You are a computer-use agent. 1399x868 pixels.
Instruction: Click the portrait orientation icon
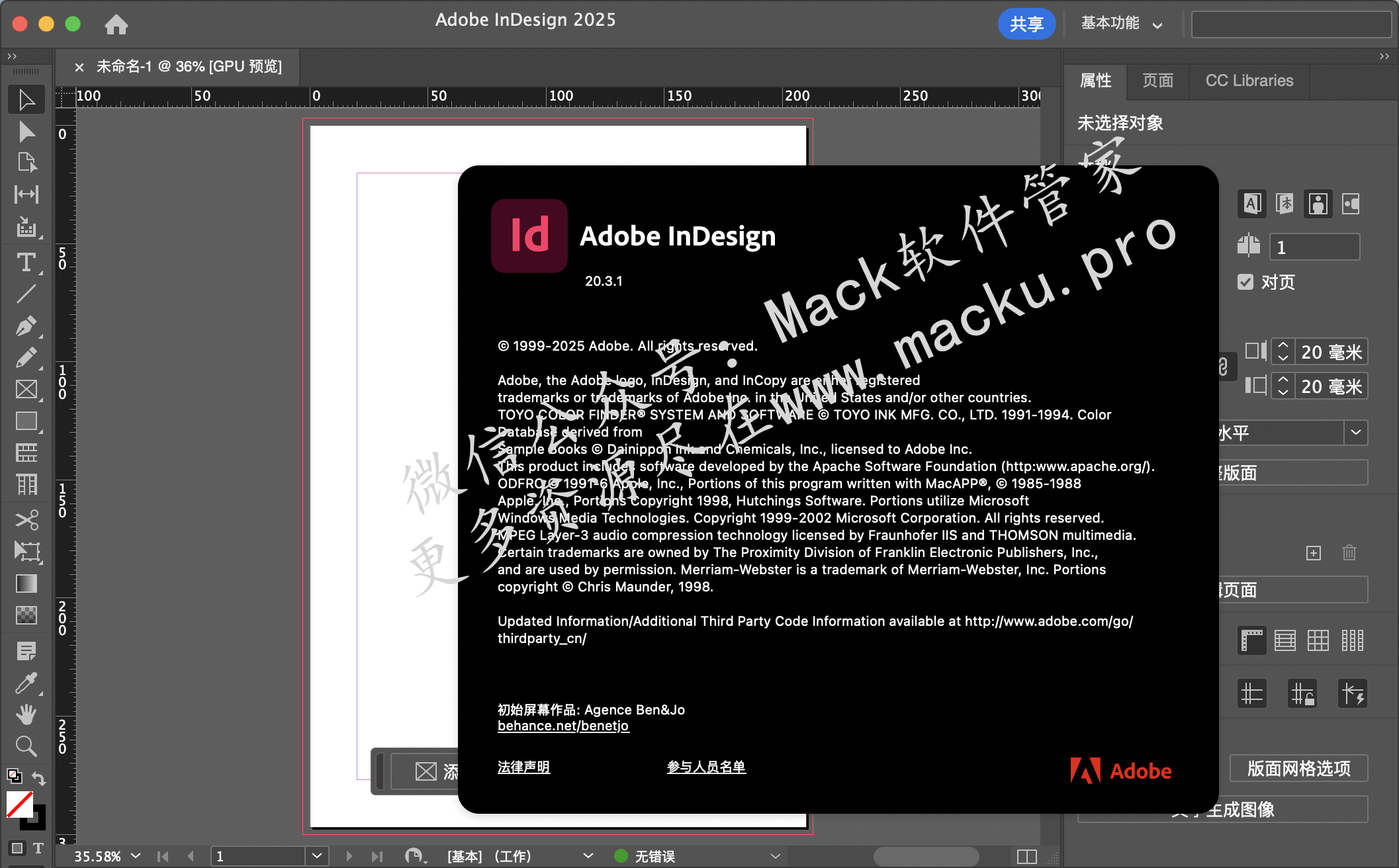tap(1318, 204)
